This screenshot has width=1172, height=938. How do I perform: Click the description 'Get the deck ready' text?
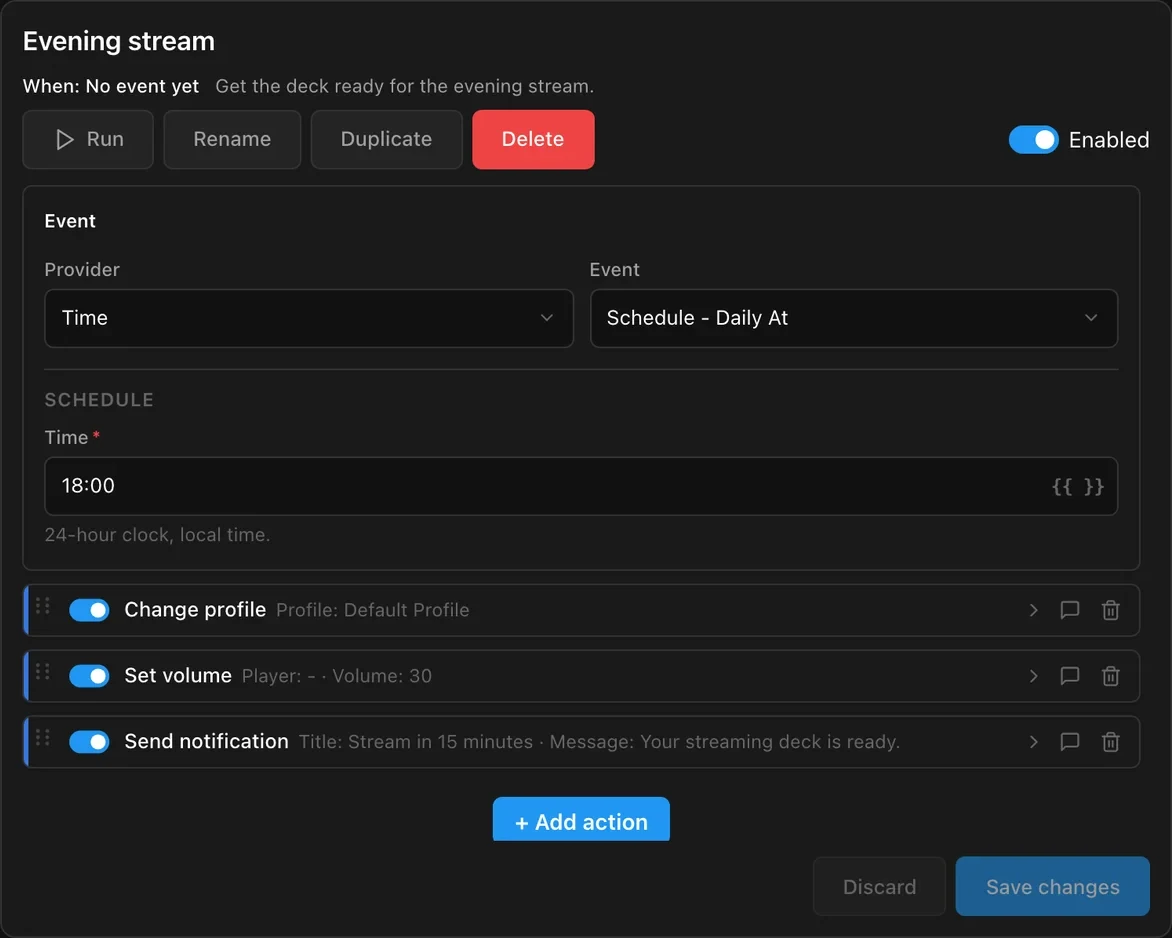pyautogui.click(x=404, y=86)
